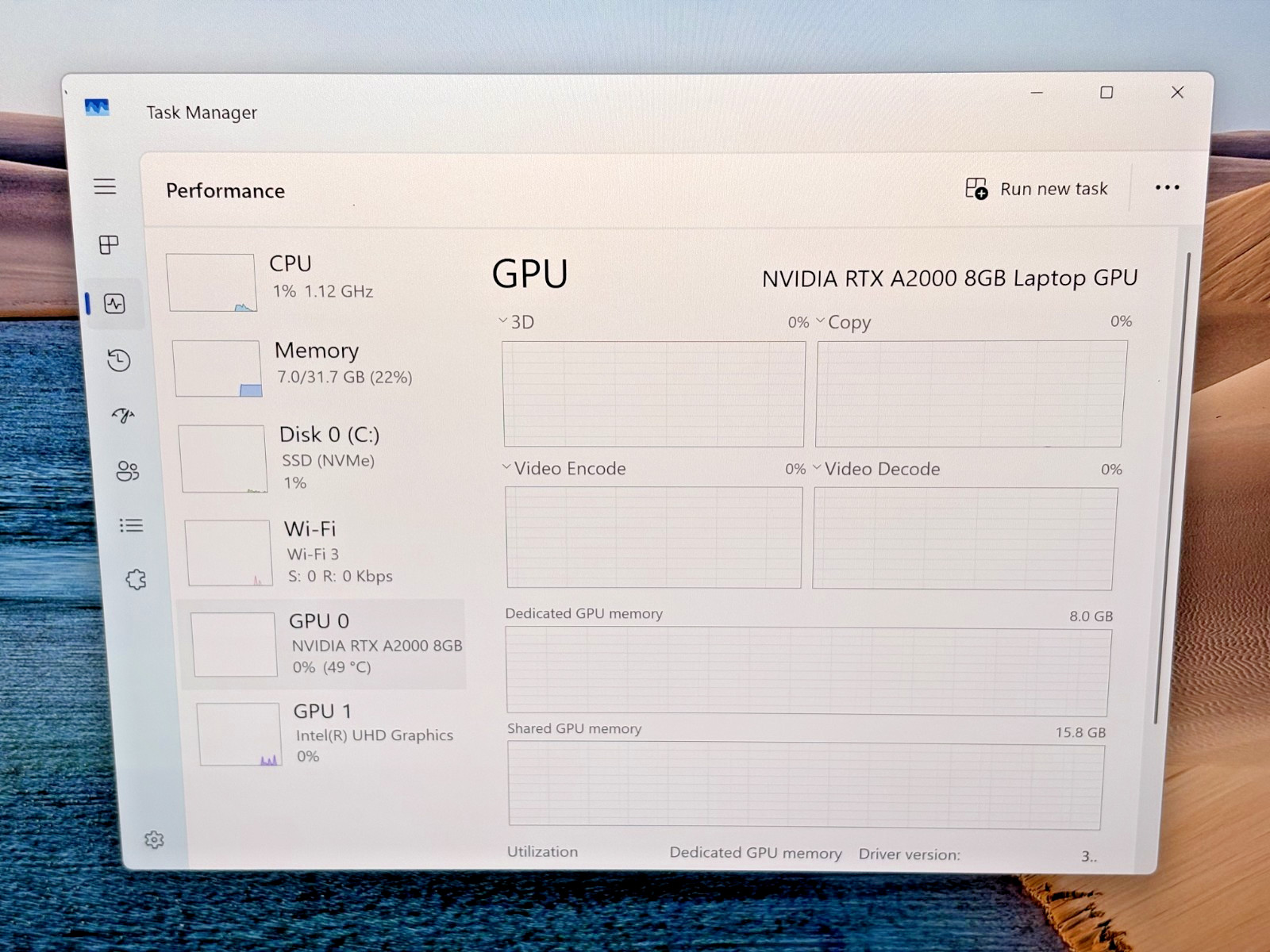This screenshot has height=952, width=1270.
Task: Click the Video Encode graph
Action: tap(654, 538)
